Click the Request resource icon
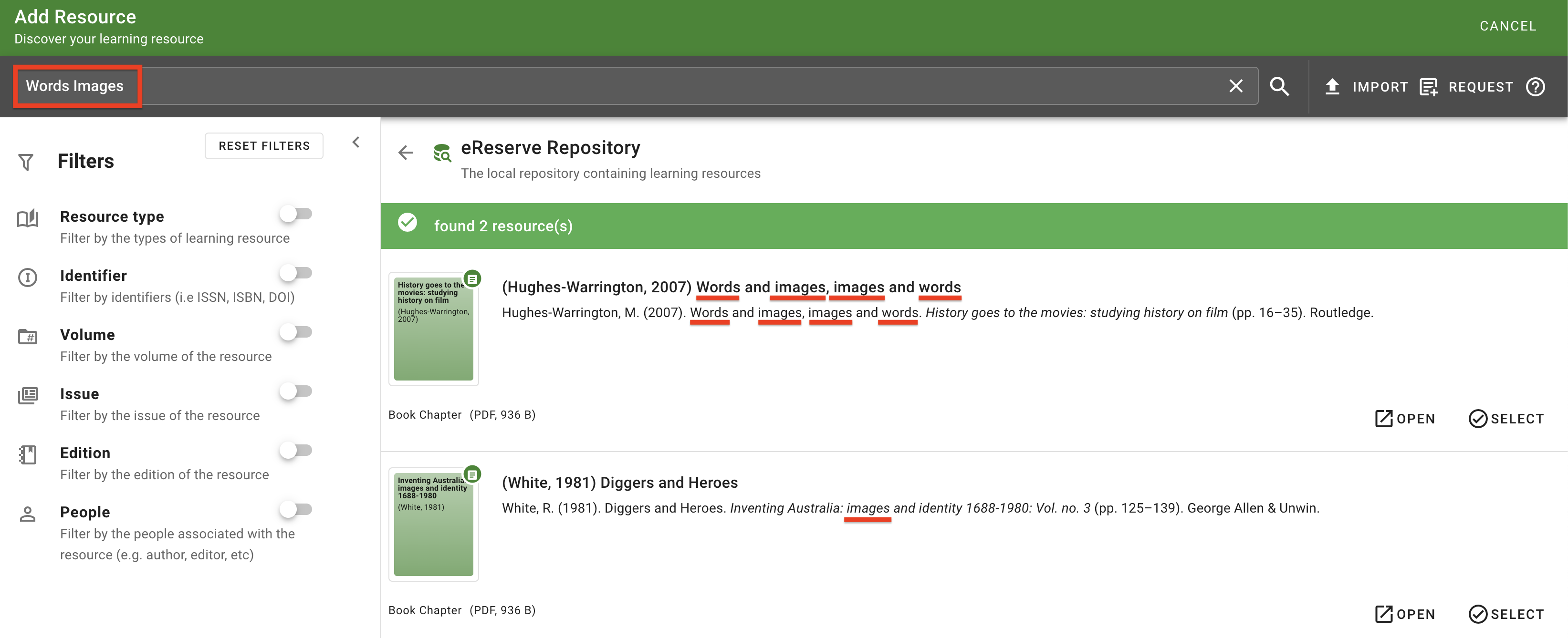Image resolution: width=1568 pixels, height=638 pixels. tap(1429, 86)
